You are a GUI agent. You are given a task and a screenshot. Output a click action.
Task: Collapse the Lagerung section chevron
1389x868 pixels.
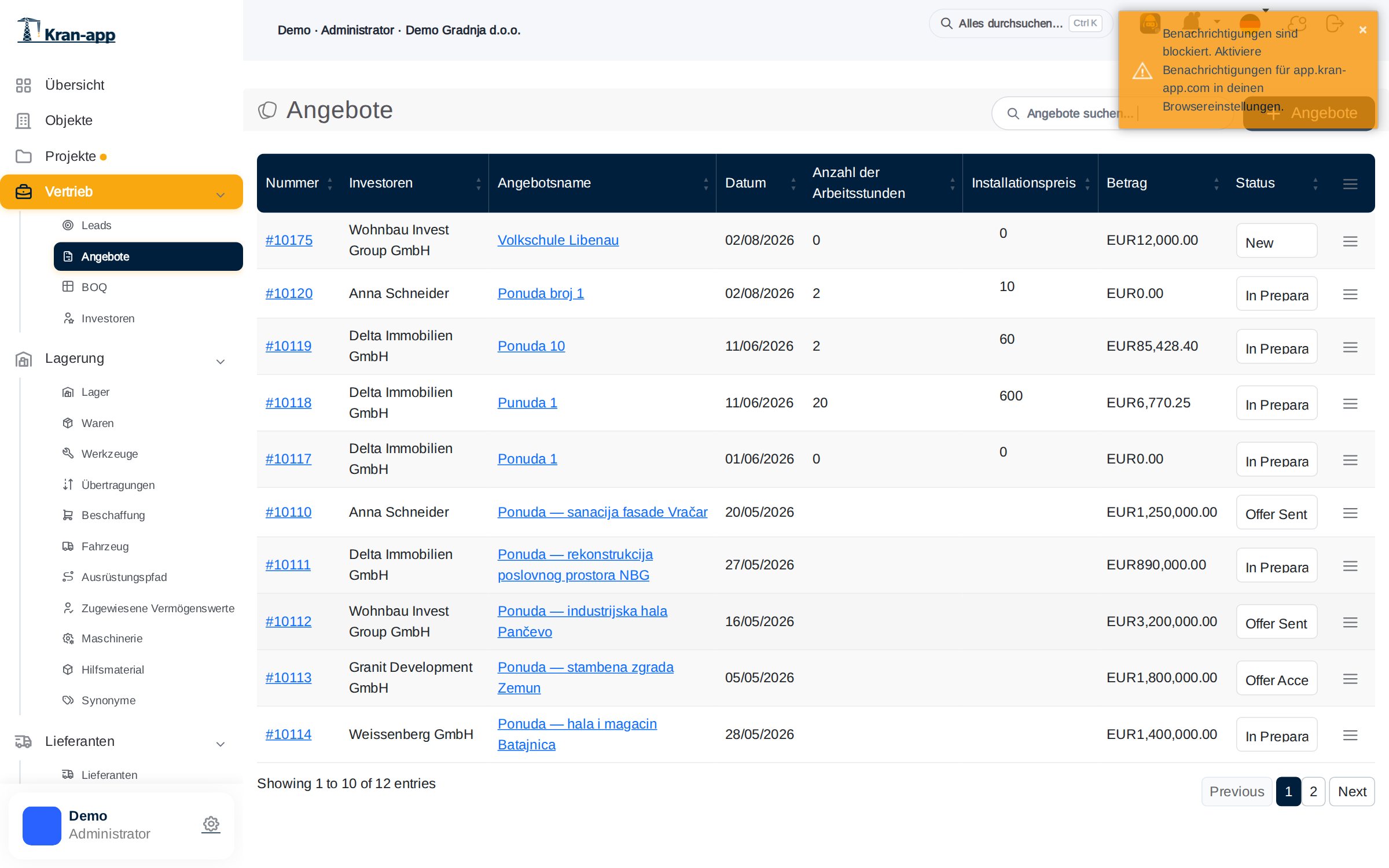[x=221, y=362]
